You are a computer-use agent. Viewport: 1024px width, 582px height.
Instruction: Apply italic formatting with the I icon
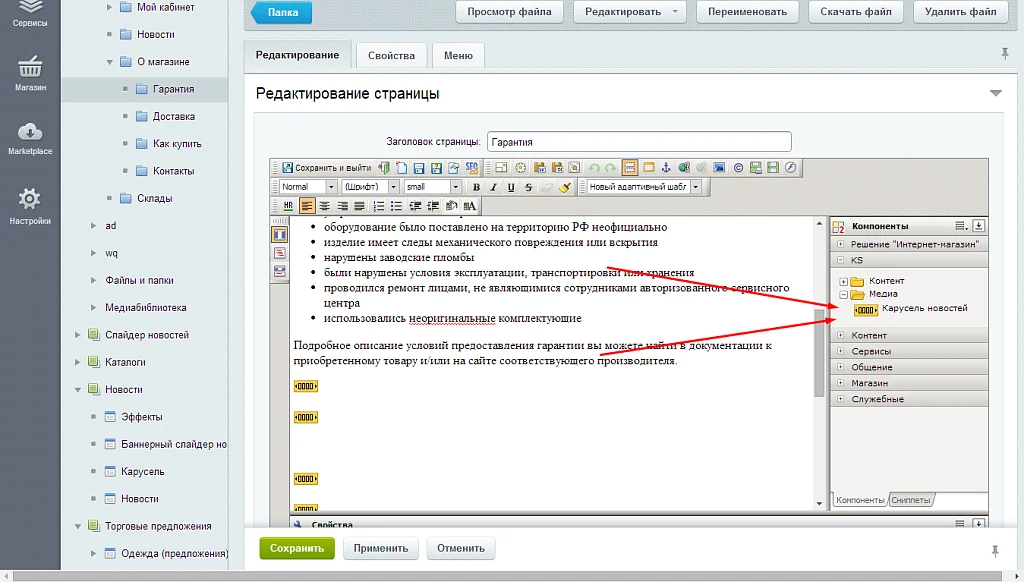pyautogui.click(x=494, y=187)
